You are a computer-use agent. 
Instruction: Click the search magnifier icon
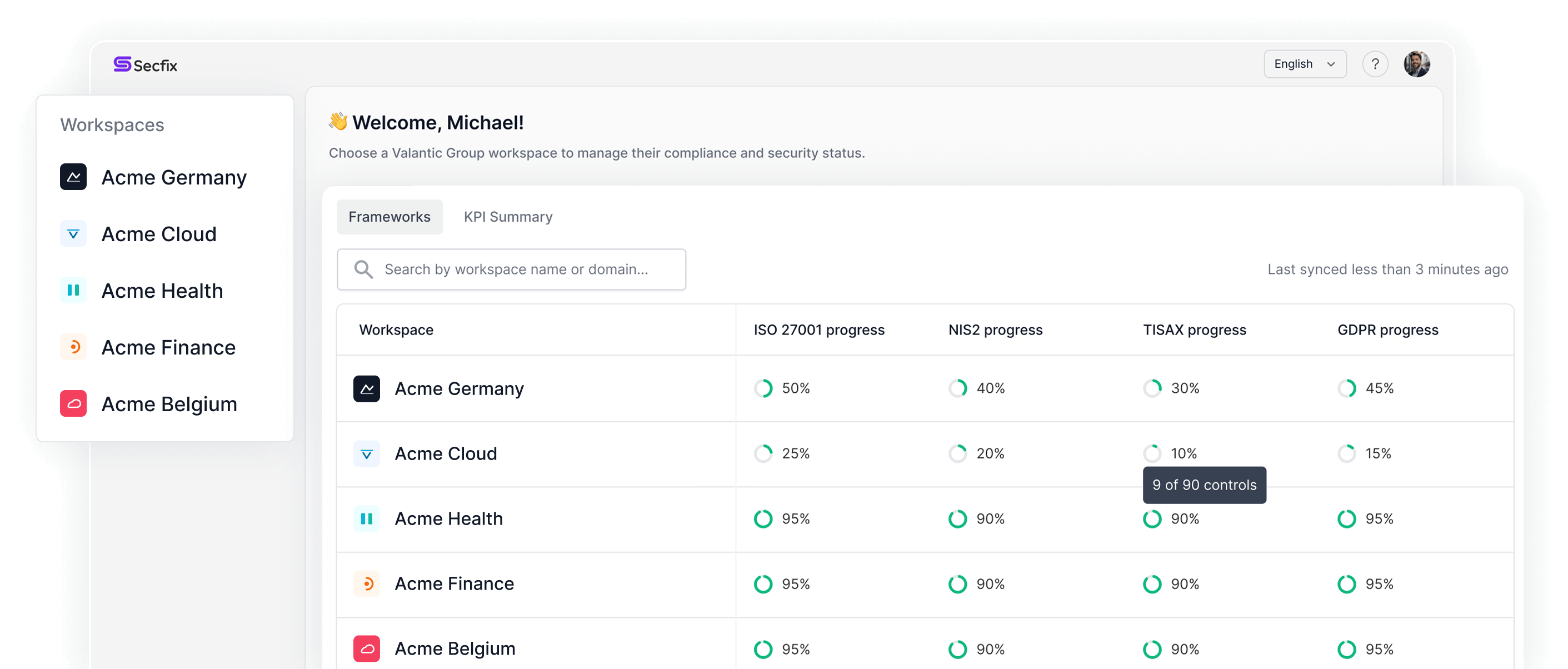pos(363,269)
